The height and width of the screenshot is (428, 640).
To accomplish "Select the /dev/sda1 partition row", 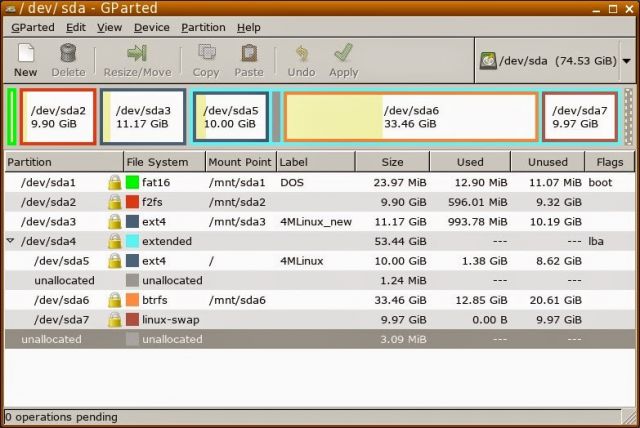I will coord(320,182).
